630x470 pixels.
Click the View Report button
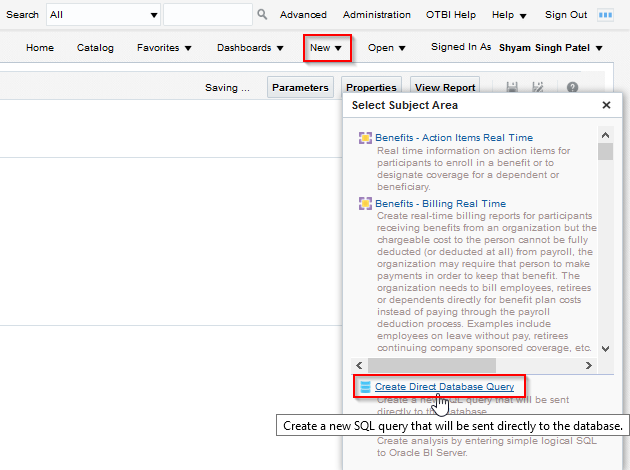click(x=445, y=87)
